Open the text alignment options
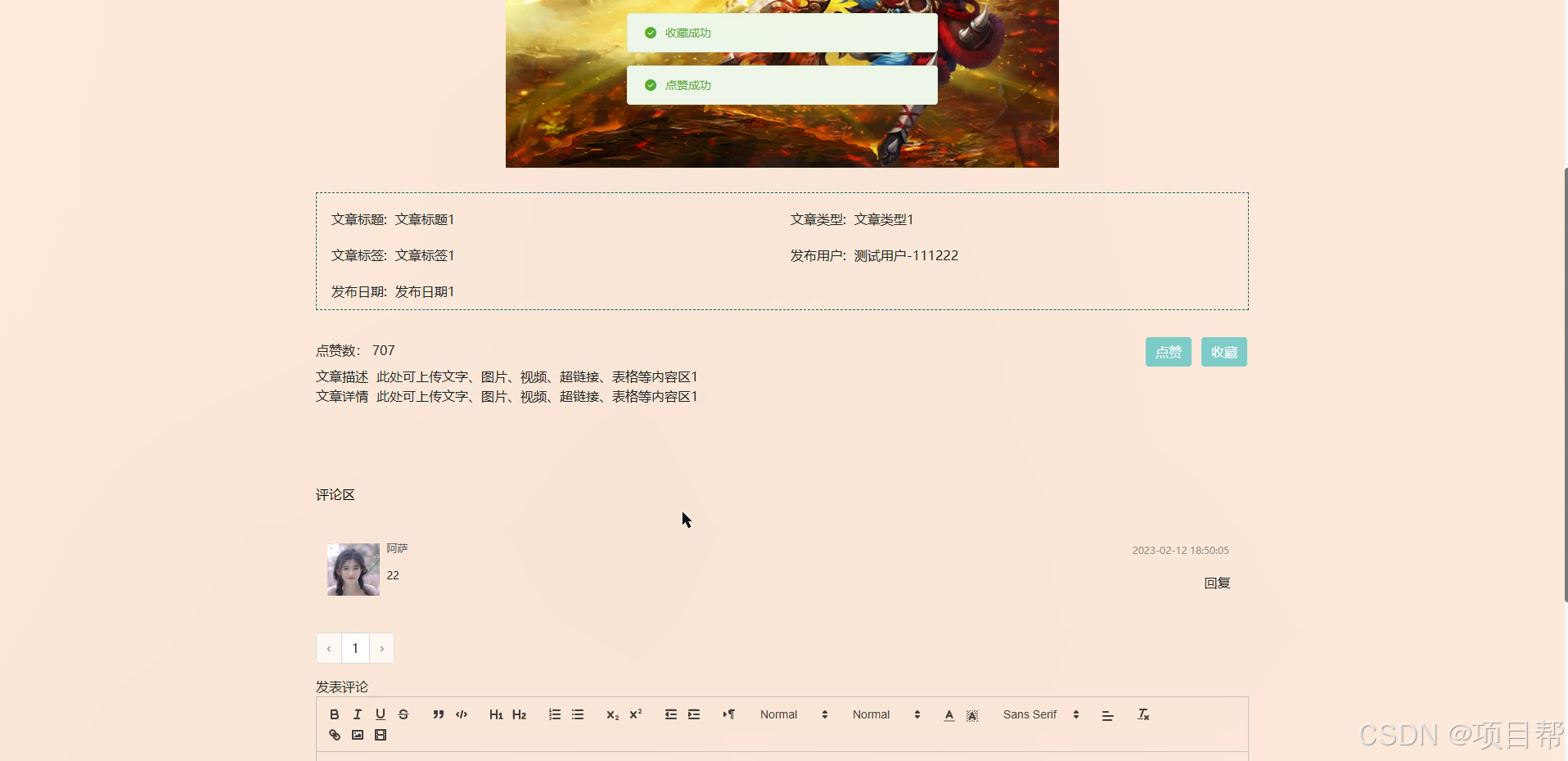 [x=1108, y=714]
